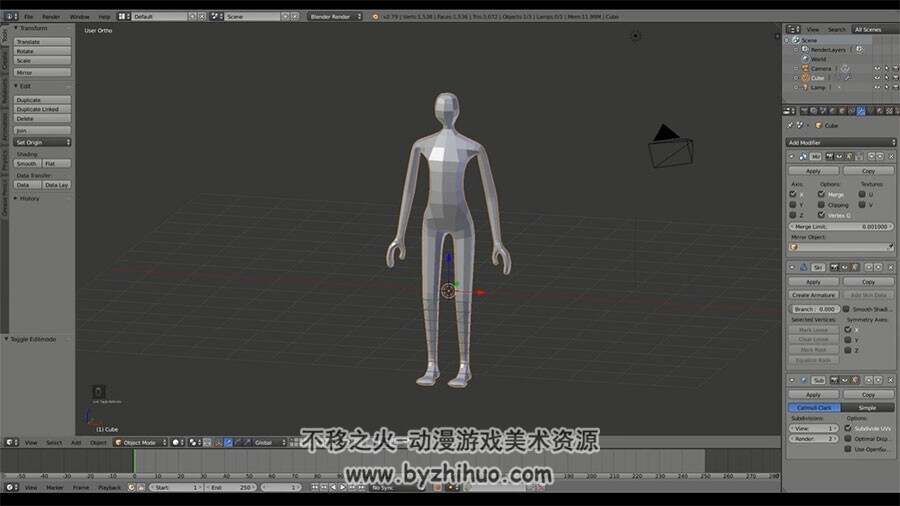This screenshot has height=506, width=900.
Task: Click the Branch smoothing value field
Action: pos(814,309)
